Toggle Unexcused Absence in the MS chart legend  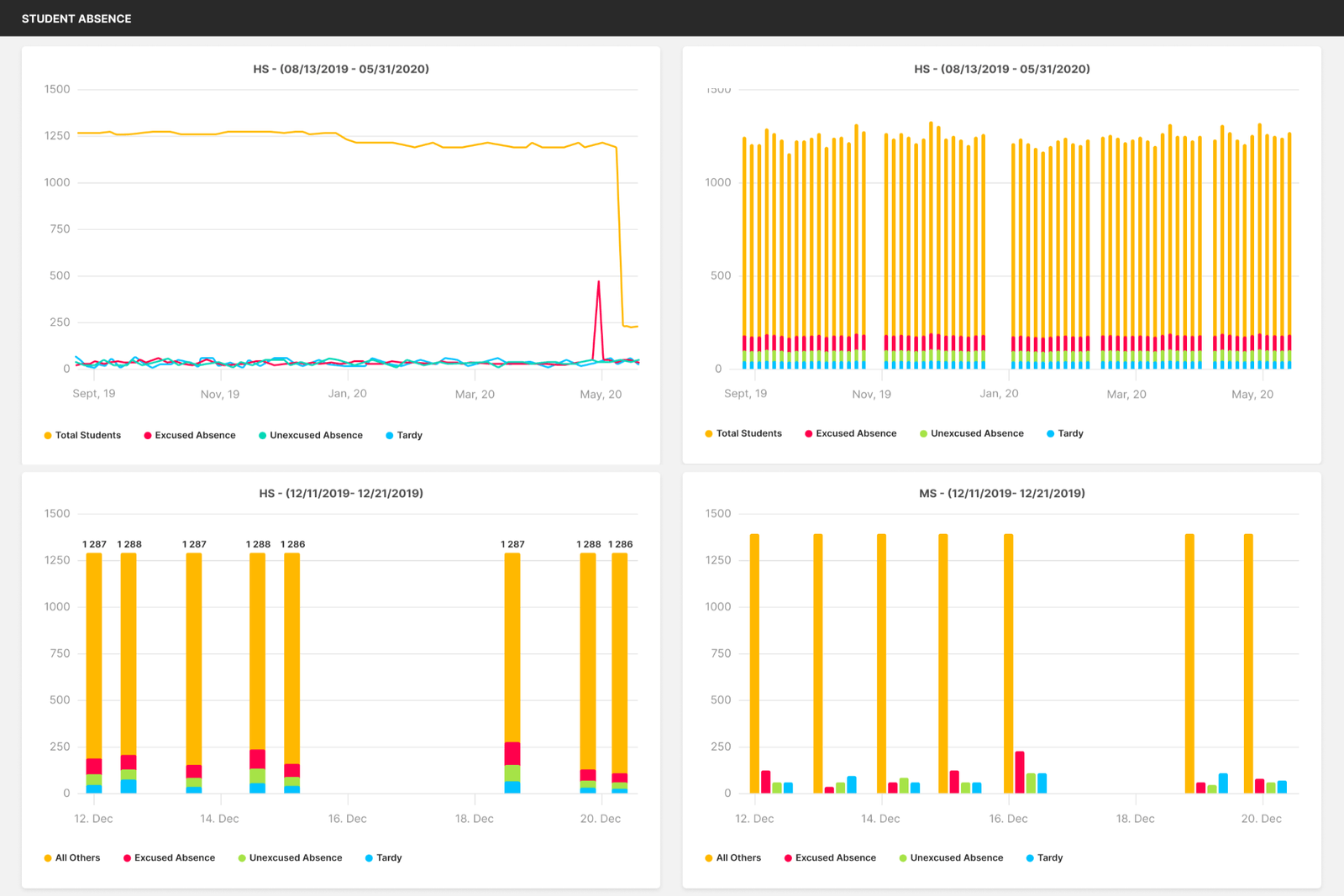[x=951, y=857]
